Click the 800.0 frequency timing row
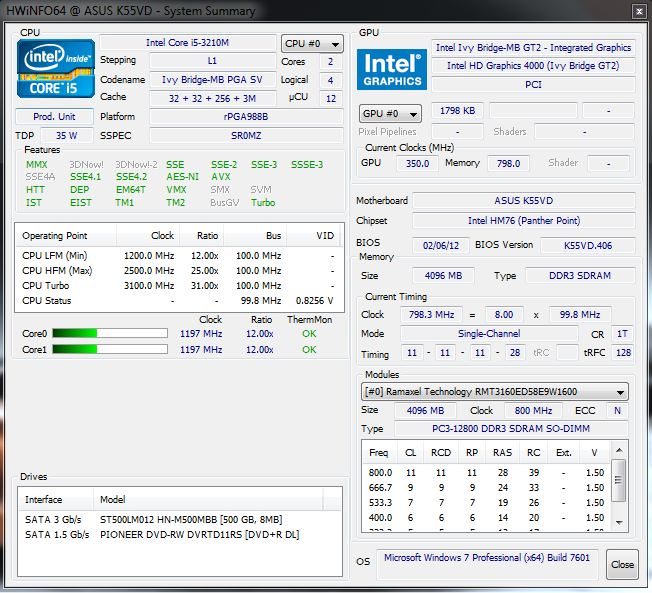 (487, 473)
